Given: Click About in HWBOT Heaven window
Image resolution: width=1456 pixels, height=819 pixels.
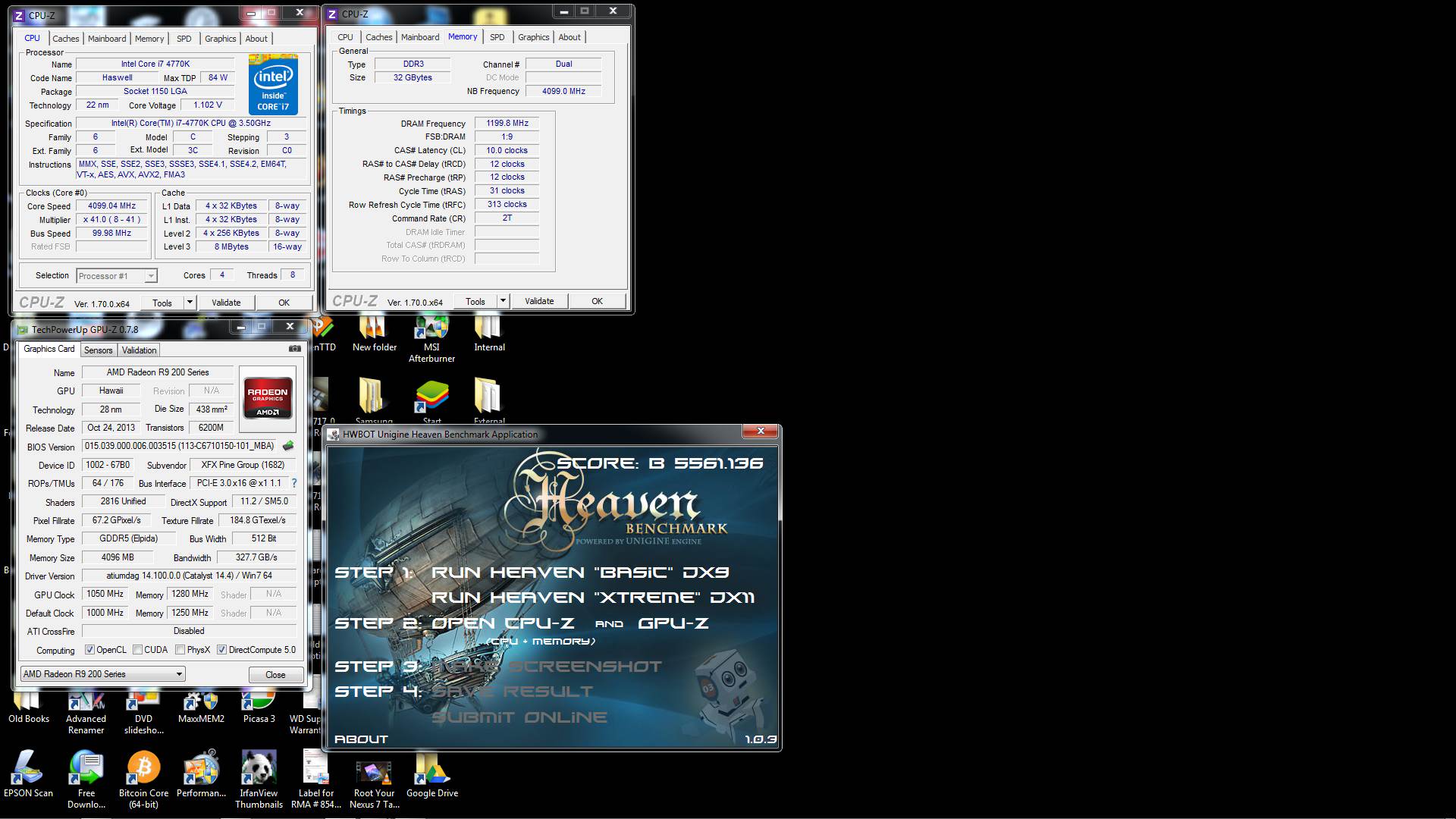Looking at the screenshot, I should (x=361, y=739).
